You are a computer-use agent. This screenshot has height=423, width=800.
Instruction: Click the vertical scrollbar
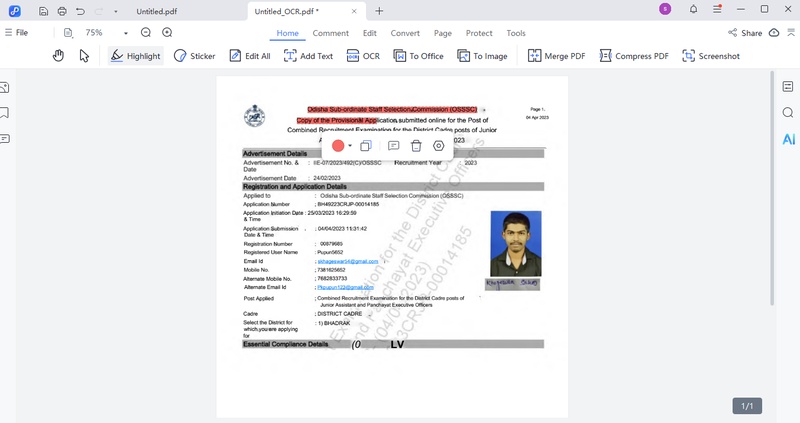coord(772,189)
